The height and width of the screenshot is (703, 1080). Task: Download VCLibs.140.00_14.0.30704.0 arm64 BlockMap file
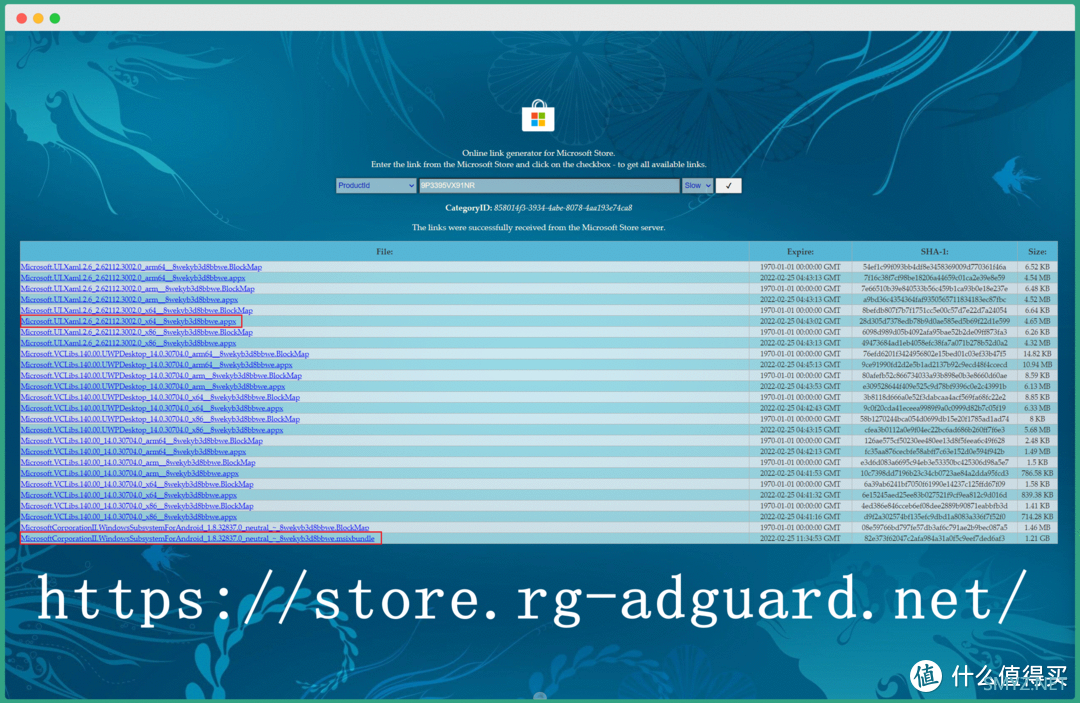(x=142, y=441)
